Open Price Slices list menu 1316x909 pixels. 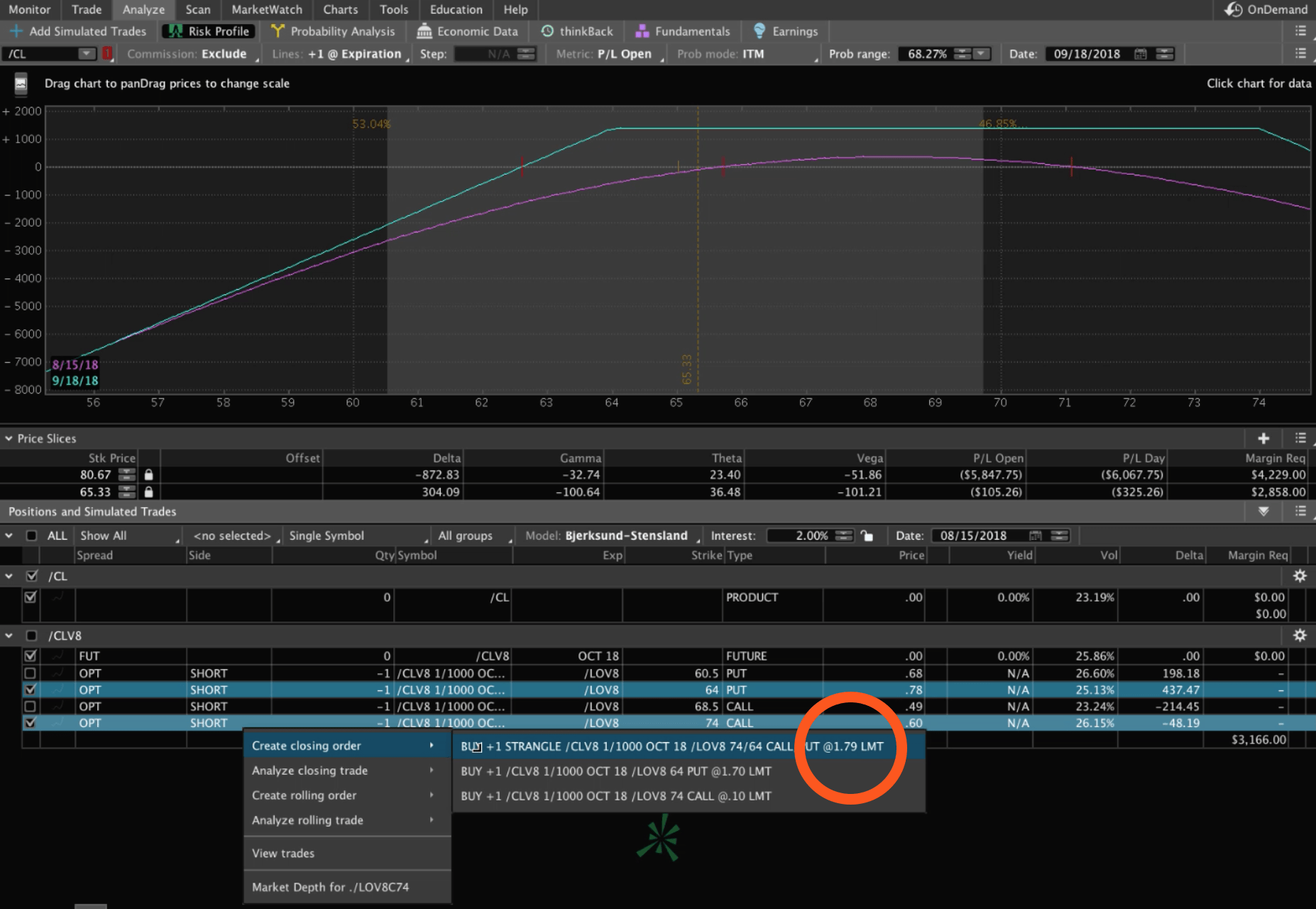(1300, 438)
